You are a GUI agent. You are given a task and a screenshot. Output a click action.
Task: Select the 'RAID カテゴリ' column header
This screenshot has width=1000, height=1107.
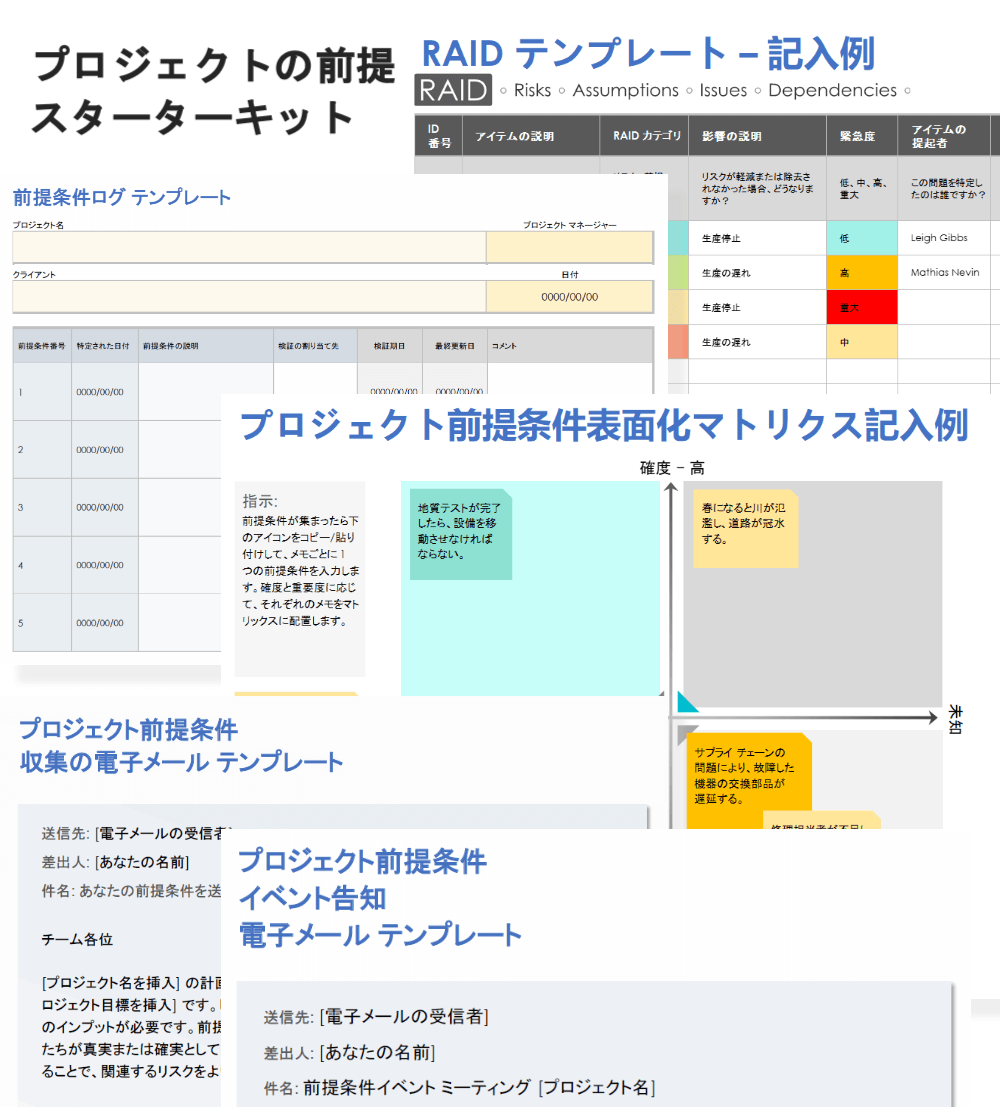tap(645, 136)
